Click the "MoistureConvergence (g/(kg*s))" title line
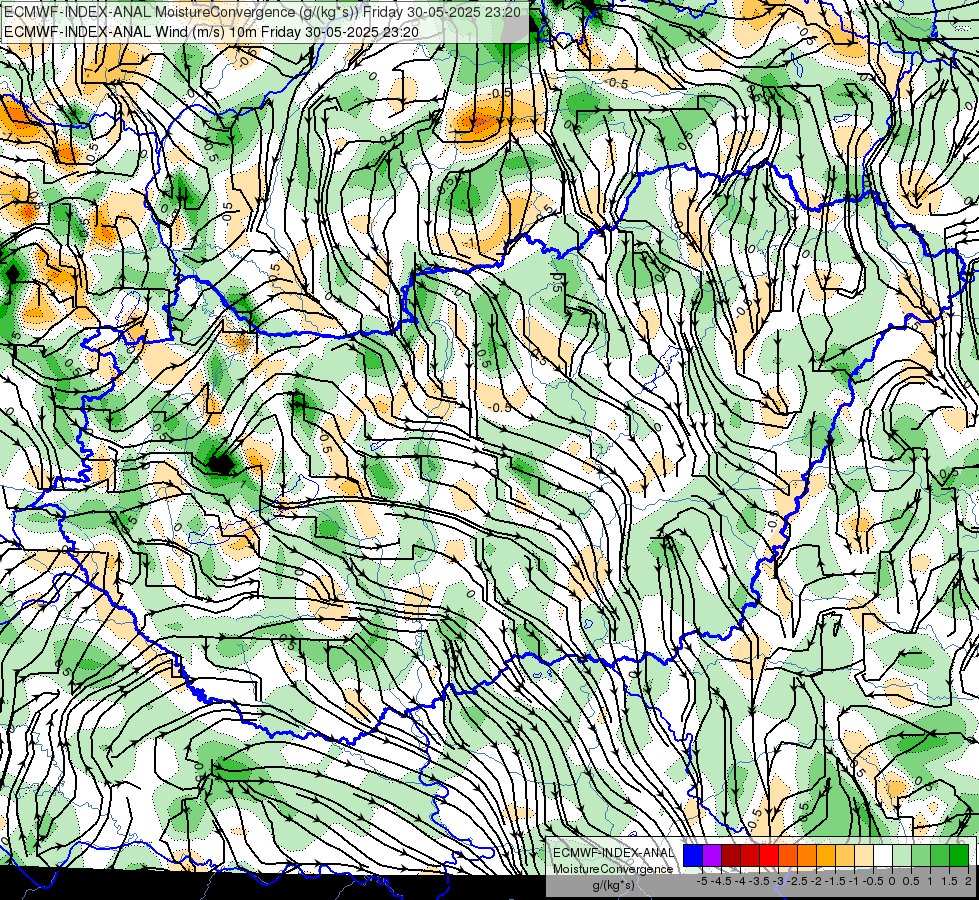This screenshot has width=979, height=900. [262, 11]
